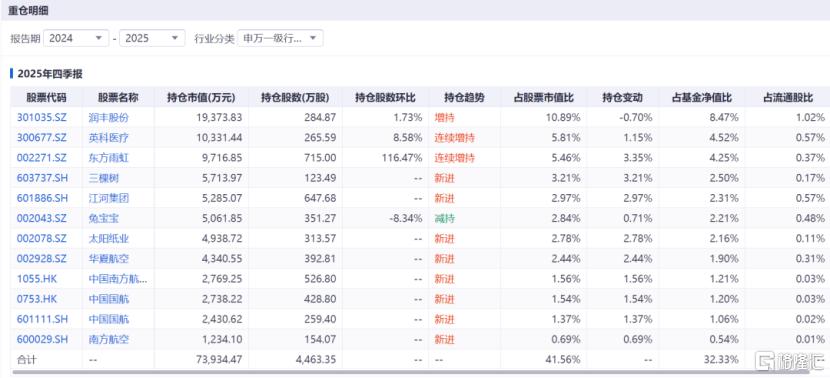The width and height of the screenshot is (830, 378).
Task: Select market value cell 10,331.44
Action: [219, 138]
